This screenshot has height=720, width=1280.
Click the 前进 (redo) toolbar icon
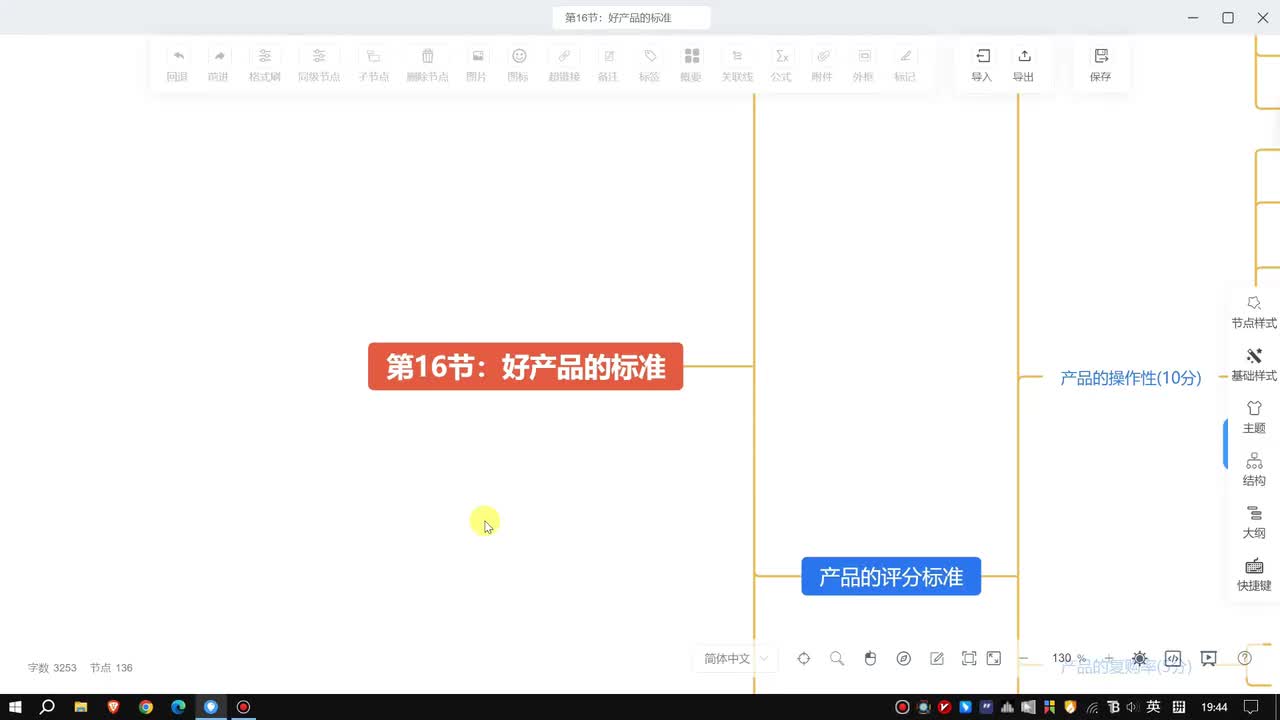[218, 57]
